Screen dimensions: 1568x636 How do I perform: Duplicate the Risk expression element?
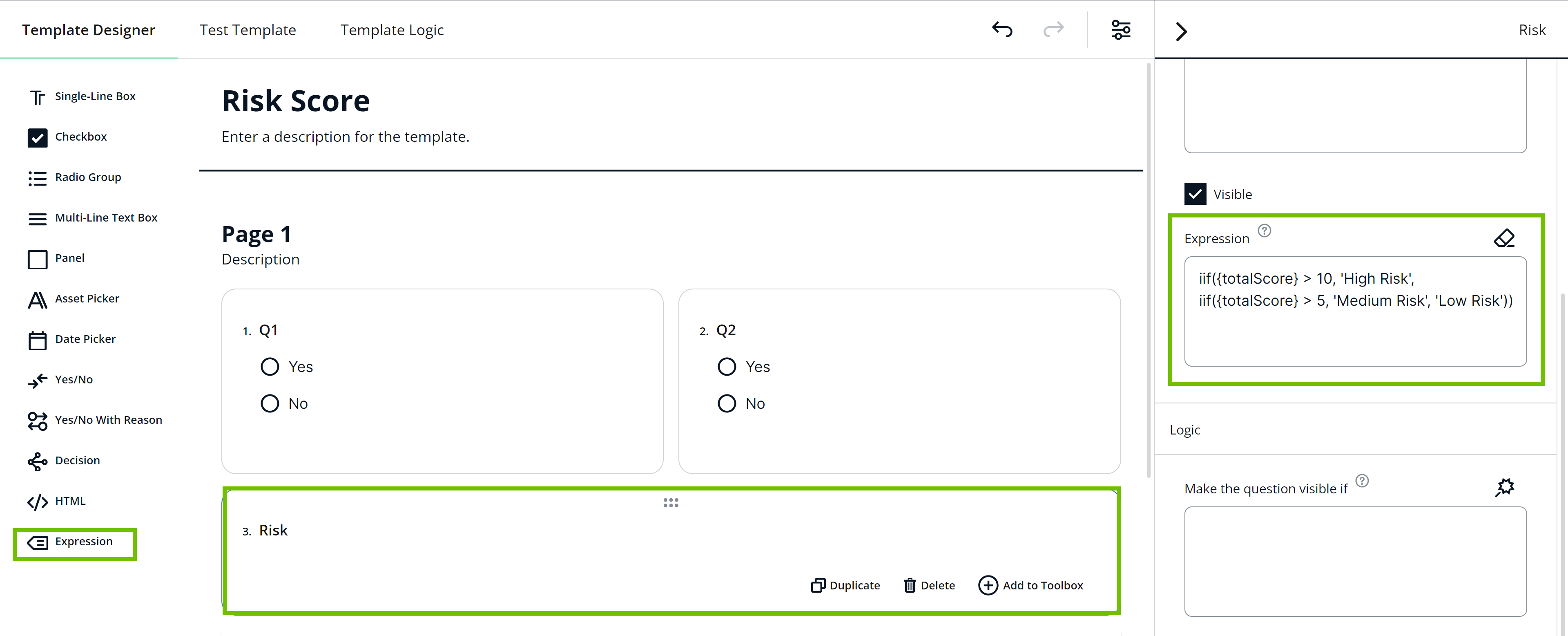point(845,585)
